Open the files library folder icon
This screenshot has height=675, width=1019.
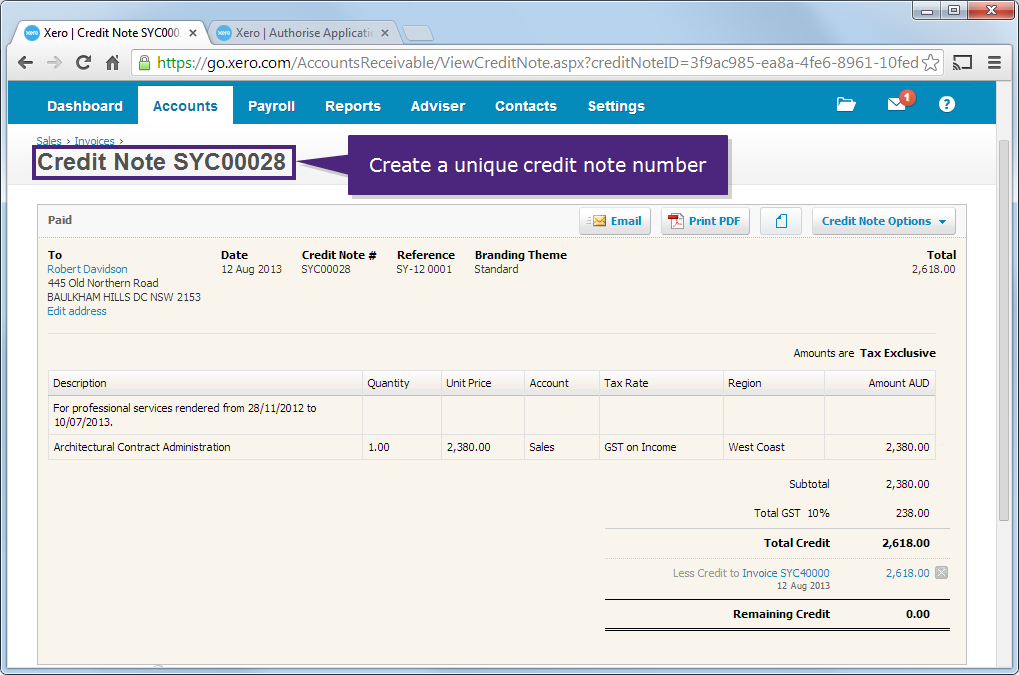[845, 103]
